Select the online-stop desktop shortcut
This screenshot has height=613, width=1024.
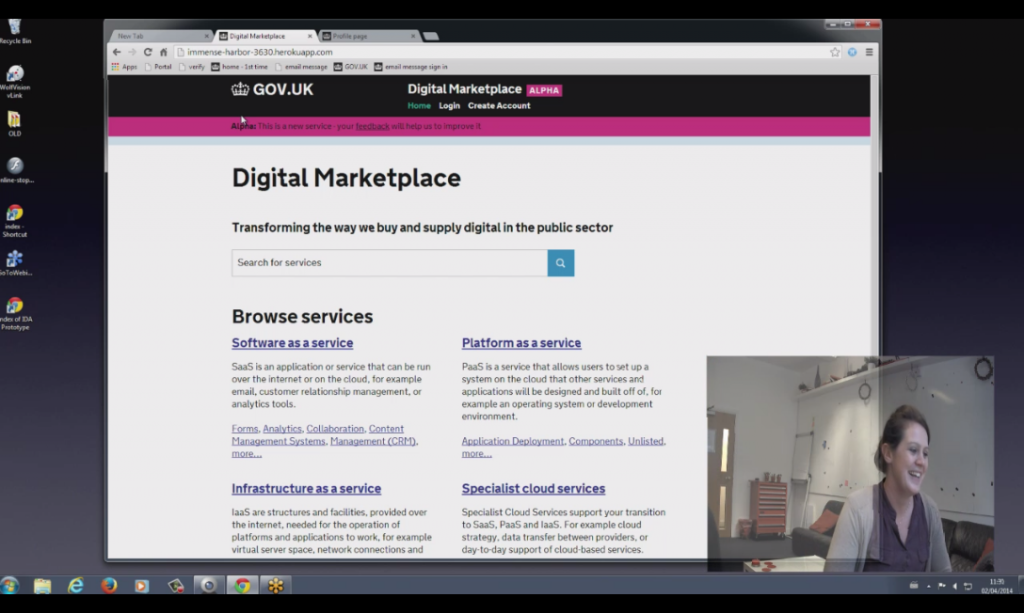coord(15,170)
